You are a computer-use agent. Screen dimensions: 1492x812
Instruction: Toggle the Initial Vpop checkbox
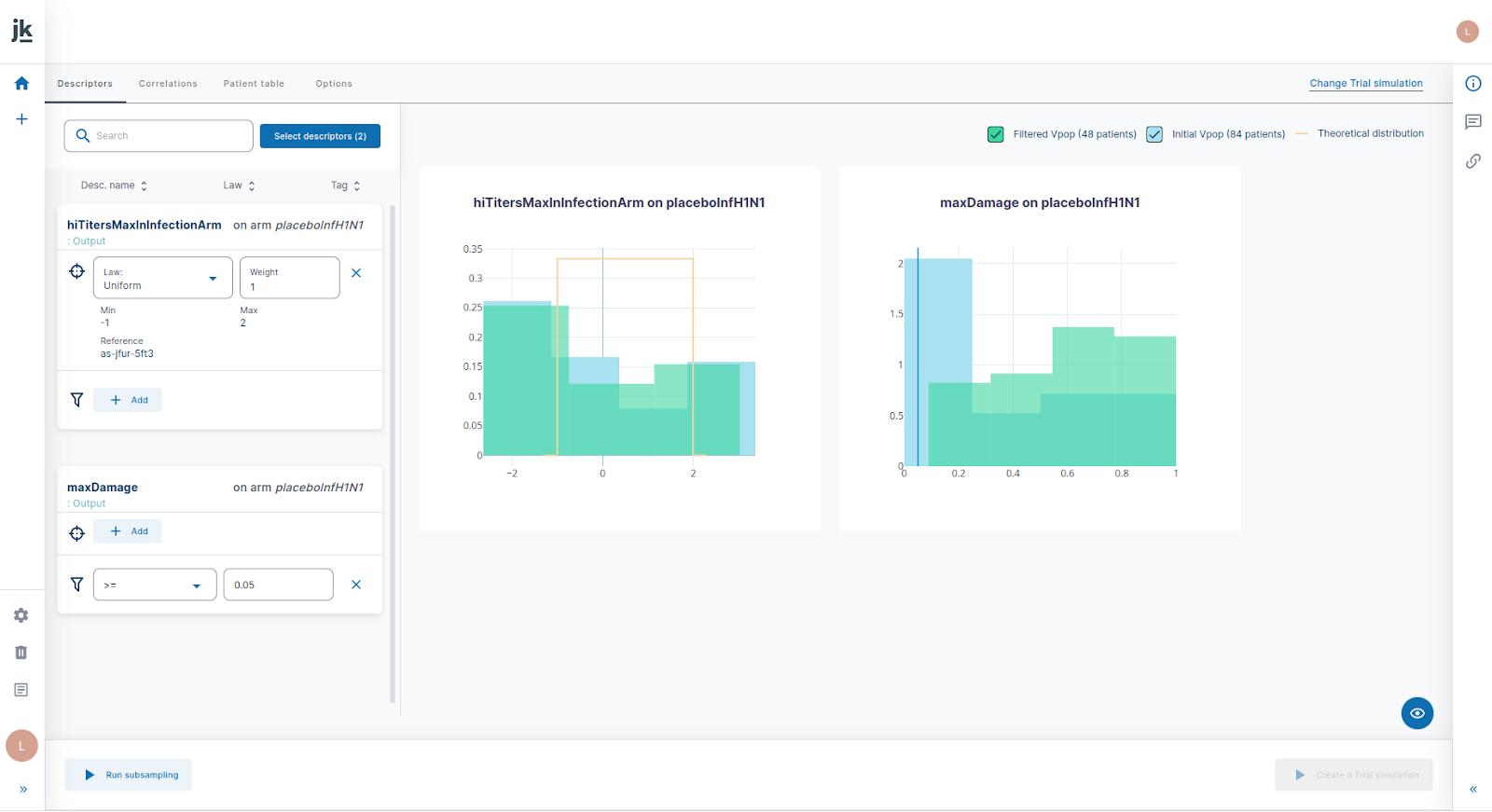click(x=1154, y=134)
